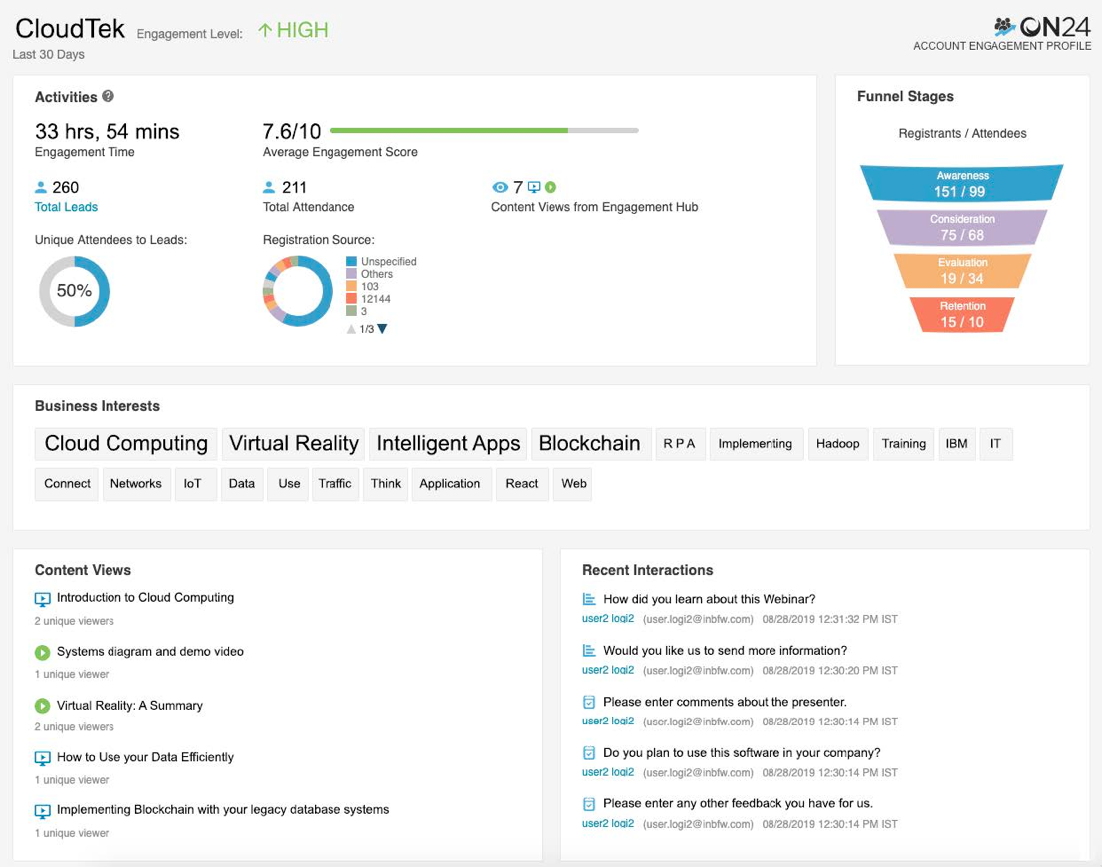1102x867 pixels.
Task: Click webcast icon for How to Use your Data Efficiently
Action: 42,758
